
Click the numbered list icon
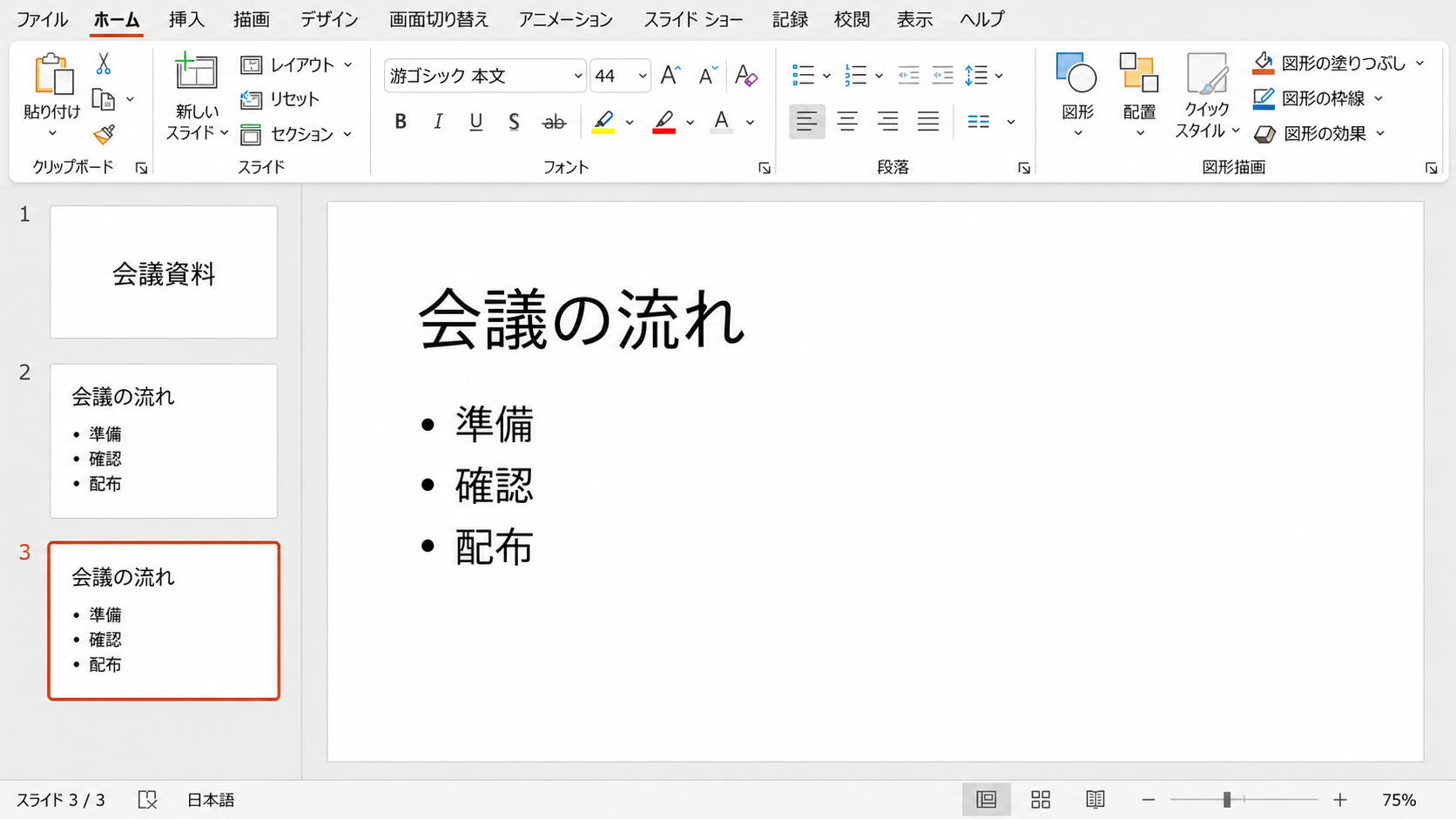pos(855,76)
